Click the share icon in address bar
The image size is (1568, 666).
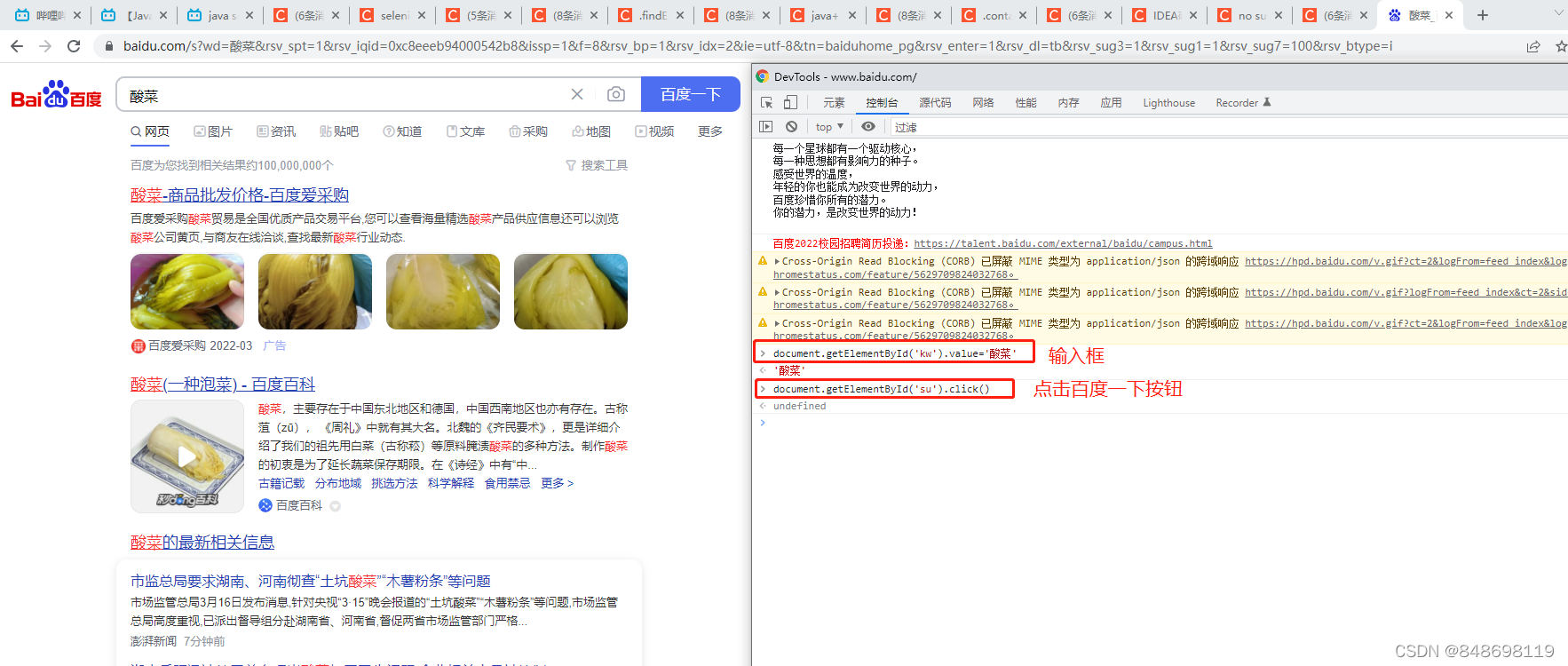point(1533,46)
